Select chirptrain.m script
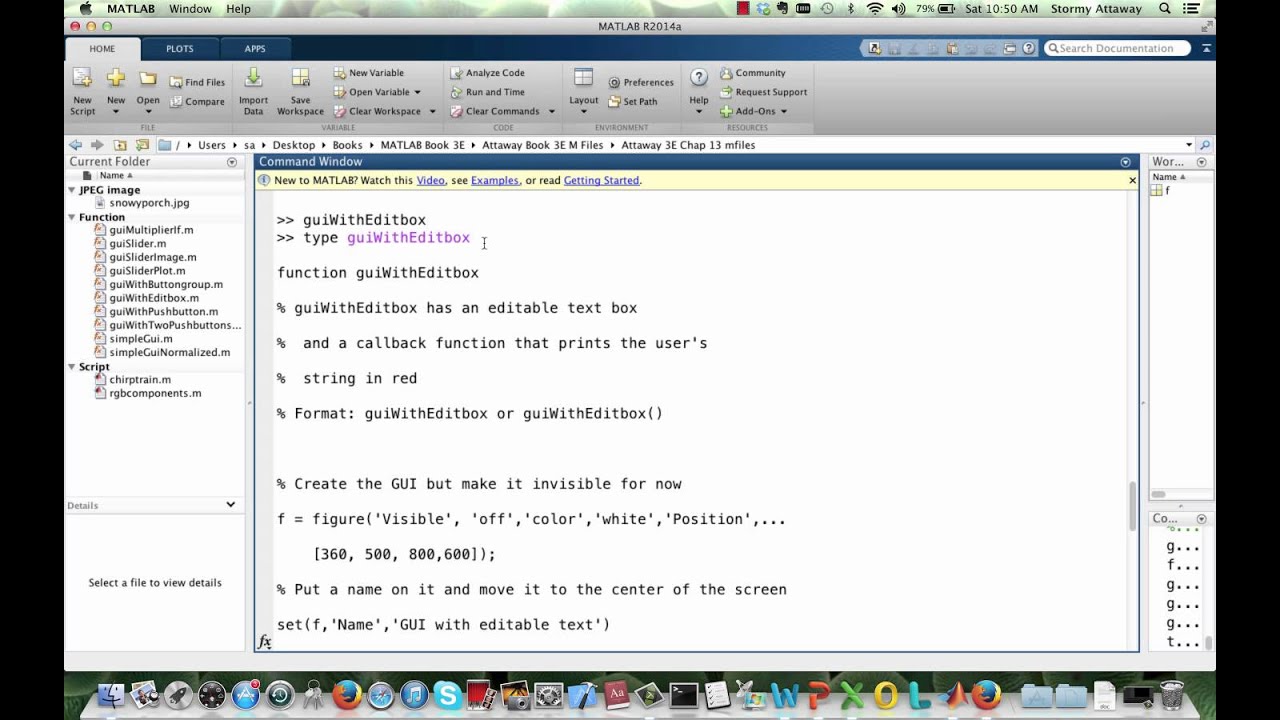This screenshot has height=720, width=1280. coord(140,380)
